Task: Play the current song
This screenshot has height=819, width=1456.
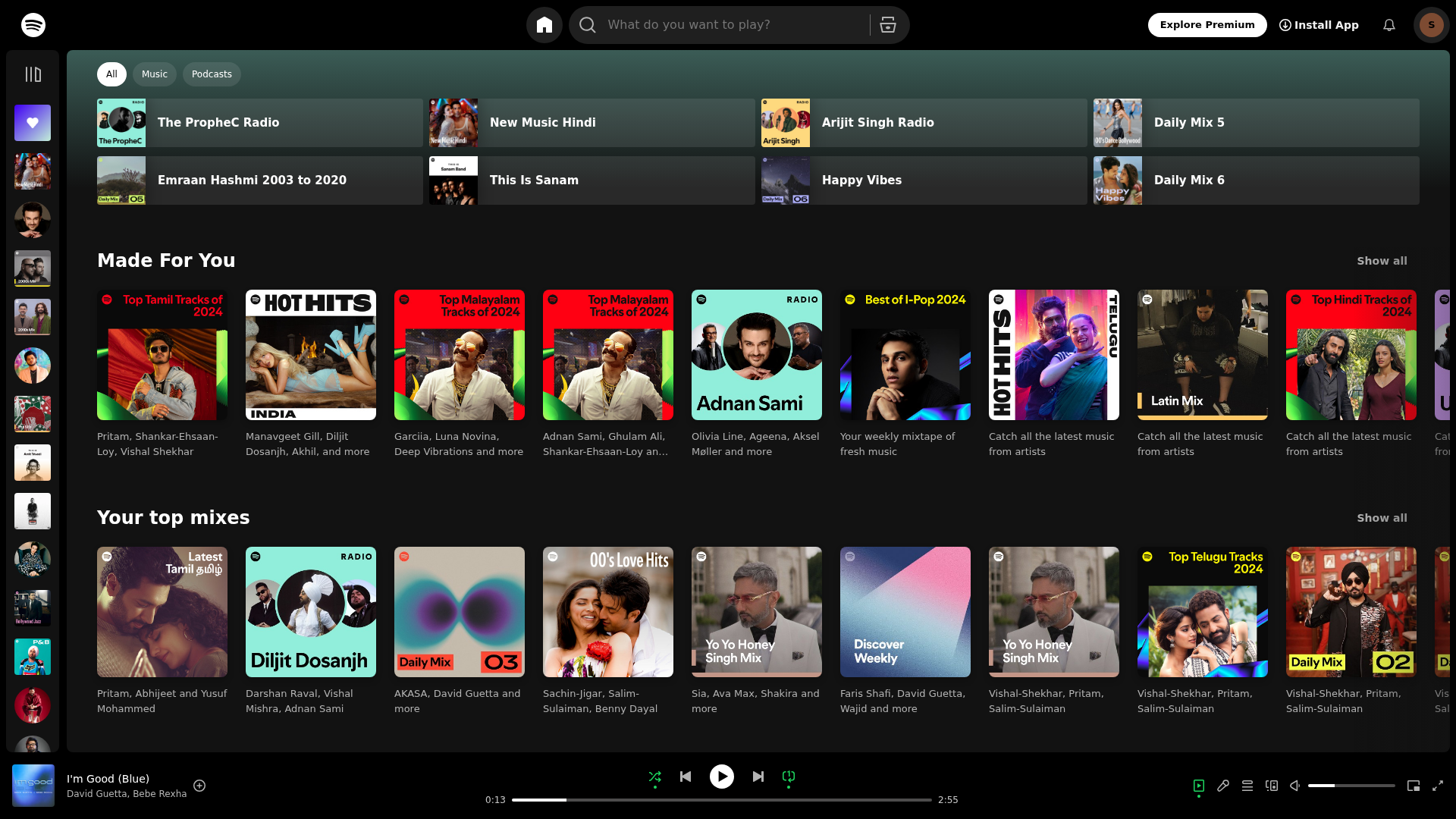Action: (722, 777)
